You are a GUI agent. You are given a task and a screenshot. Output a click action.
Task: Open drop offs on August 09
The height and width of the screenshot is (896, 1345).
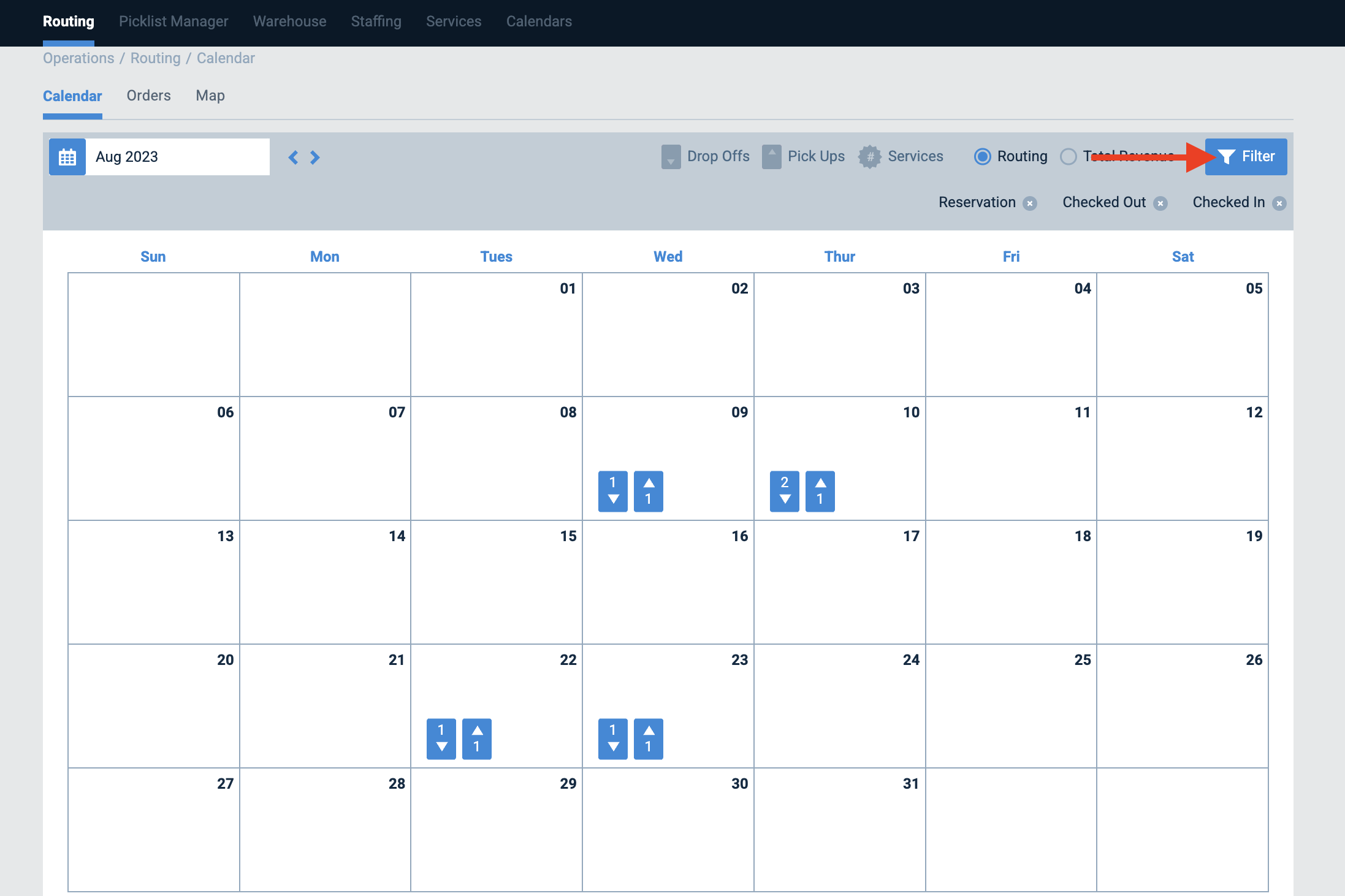click(613, 492)
